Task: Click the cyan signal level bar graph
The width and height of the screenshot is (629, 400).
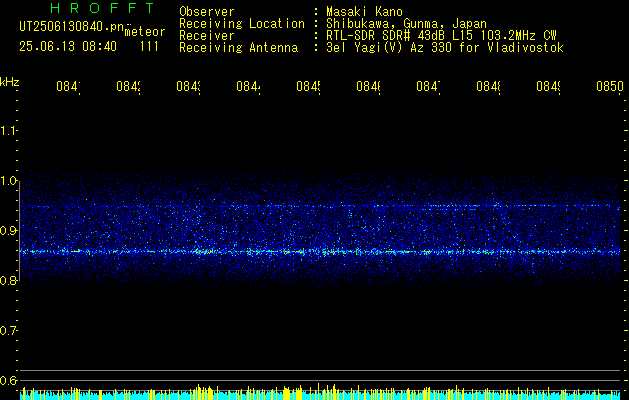Action: (x=320, y=394)
